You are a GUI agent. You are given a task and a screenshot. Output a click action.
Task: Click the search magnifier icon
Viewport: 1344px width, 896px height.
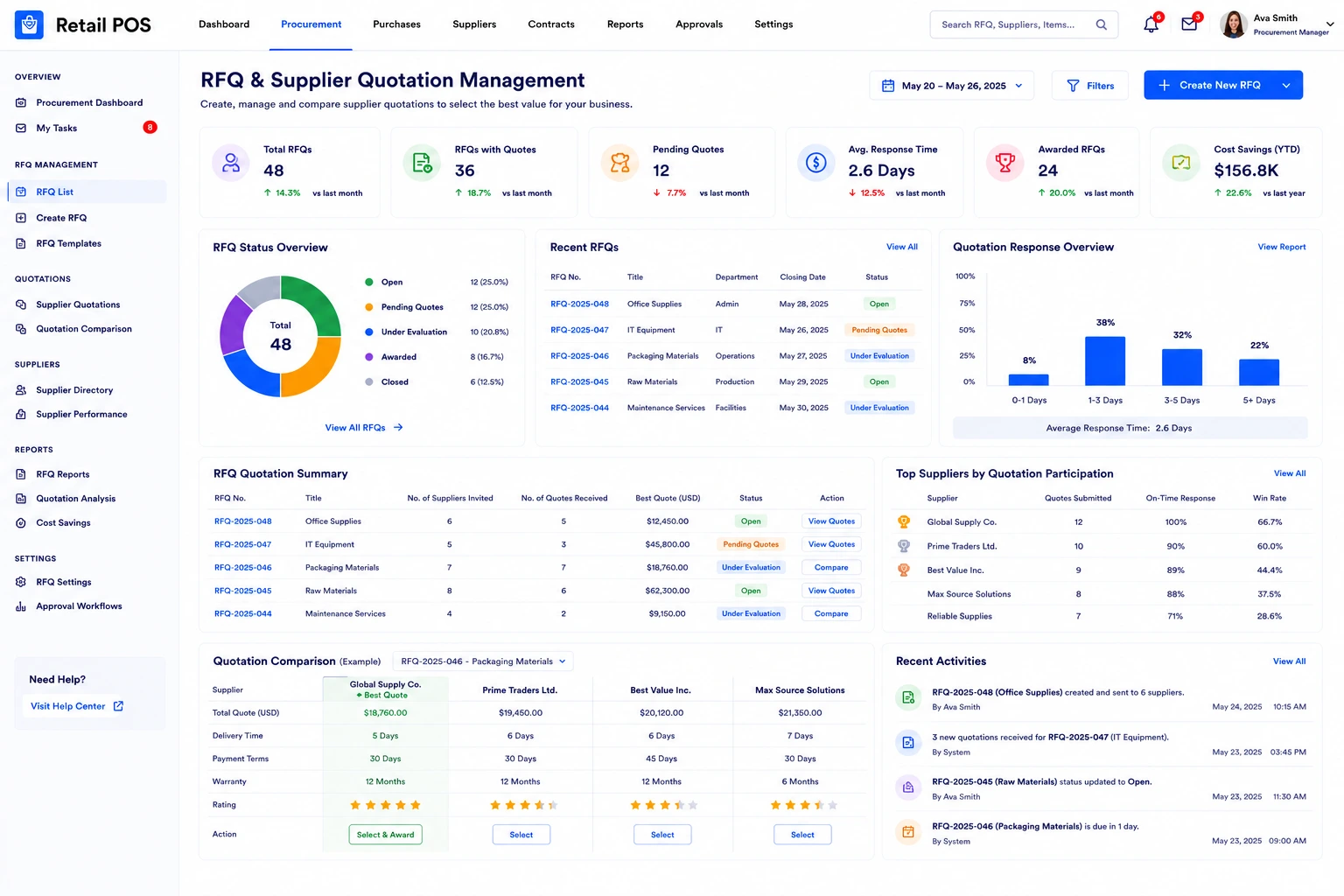pos(1101,24)
